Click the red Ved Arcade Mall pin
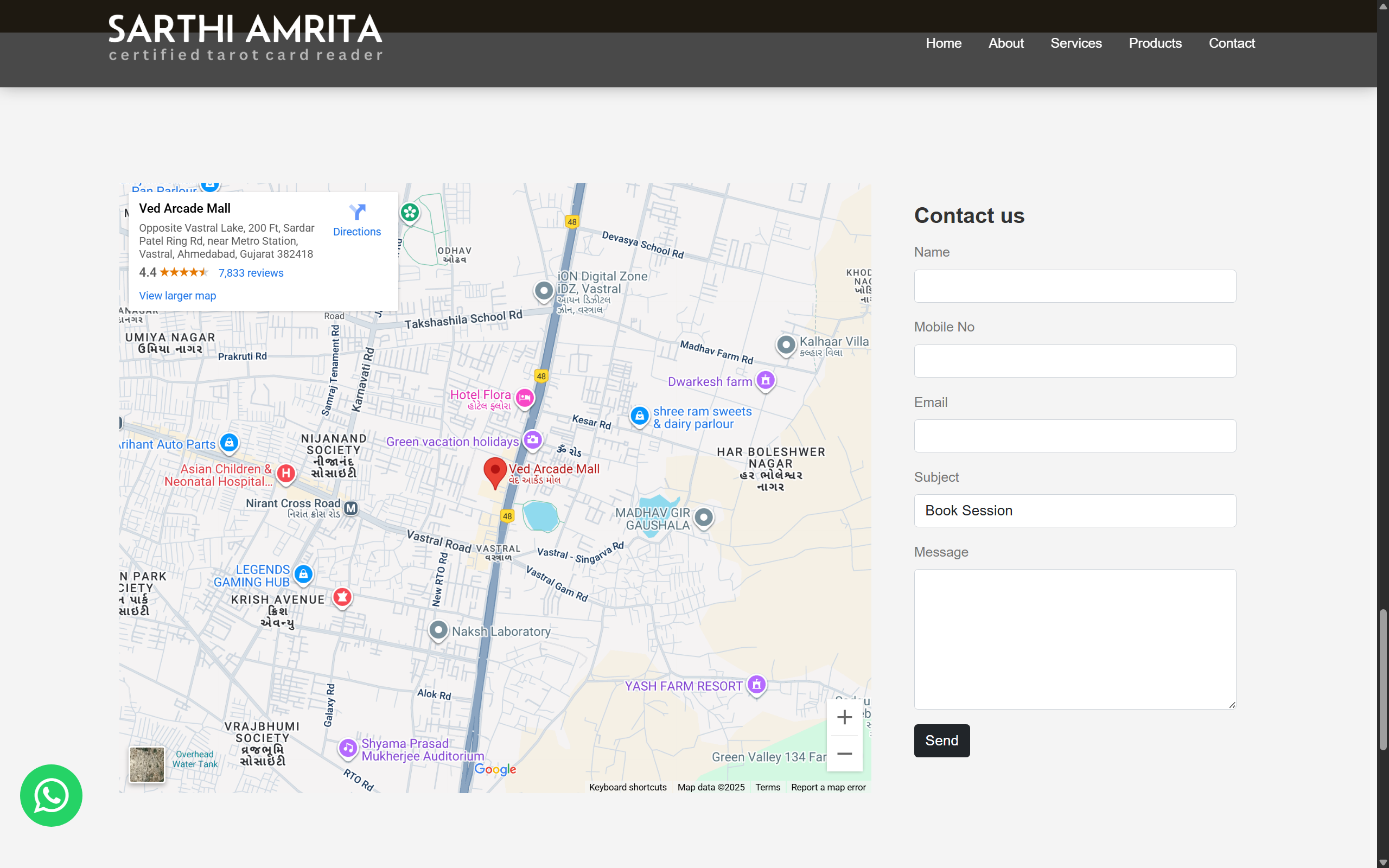 pyautogui.click(x=494, y=472)
